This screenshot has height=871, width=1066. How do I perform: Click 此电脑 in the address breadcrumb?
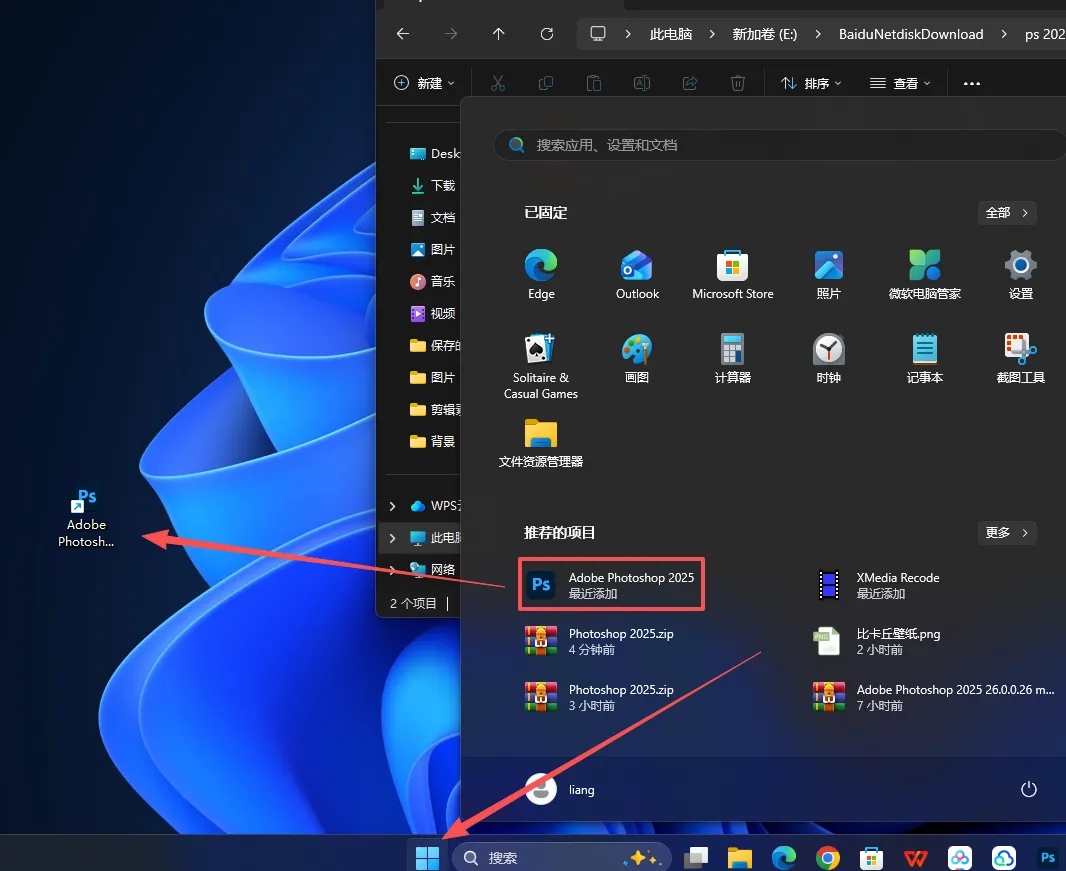click(671, 34)
